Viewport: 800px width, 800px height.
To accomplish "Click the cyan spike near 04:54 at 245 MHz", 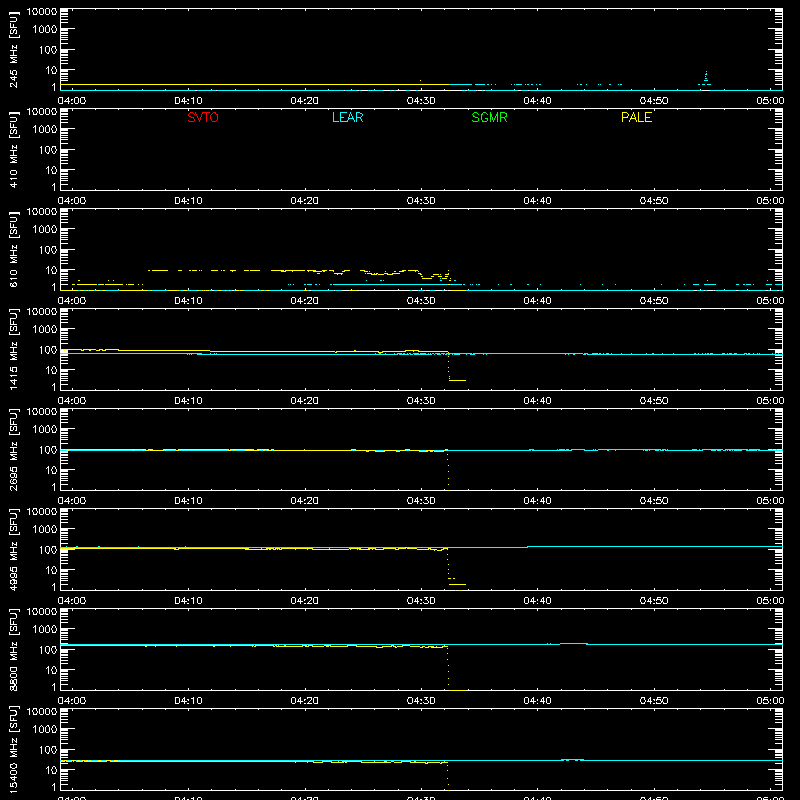I will pos(706,78).
